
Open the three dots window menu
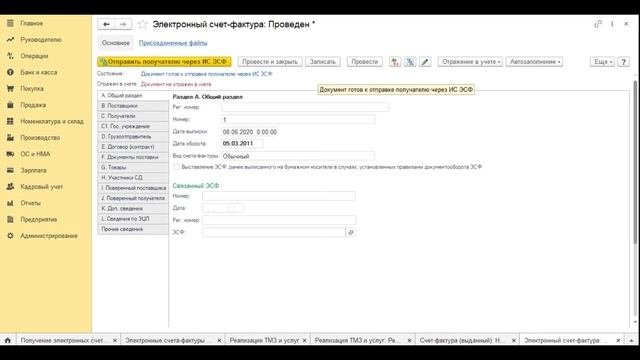click(612, 24)
